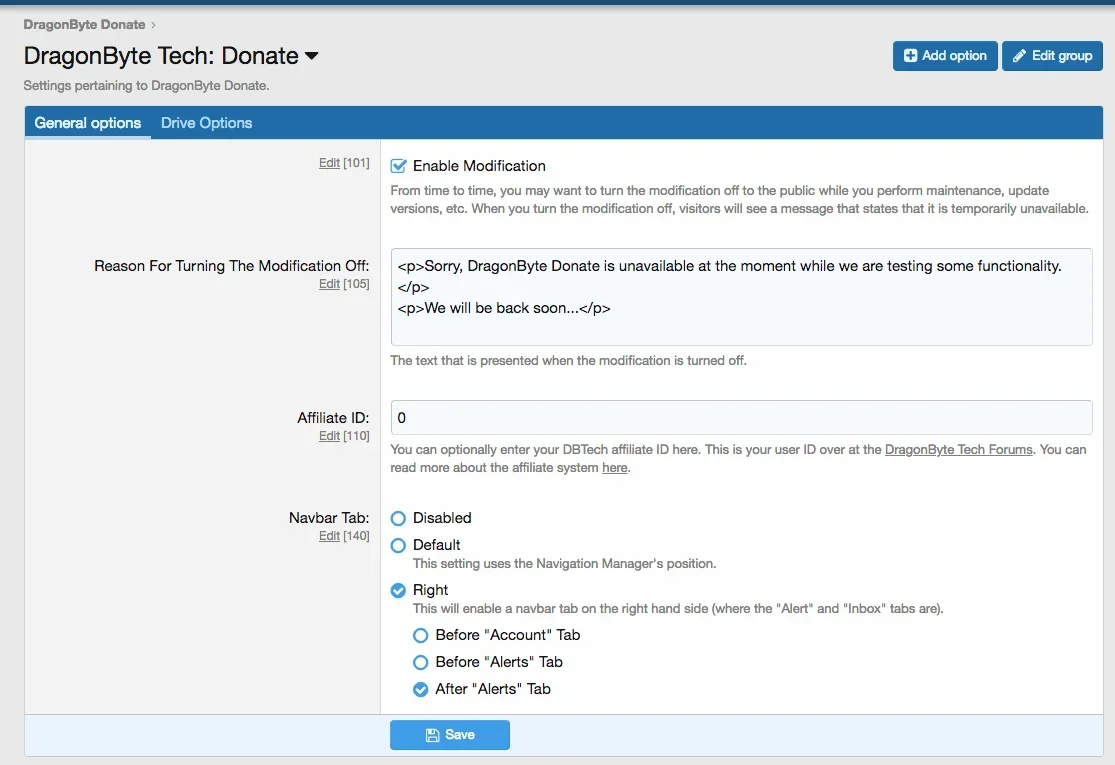Open the affiliate system "here" link
Viewport: 1115px width, 765px height.
614,468
